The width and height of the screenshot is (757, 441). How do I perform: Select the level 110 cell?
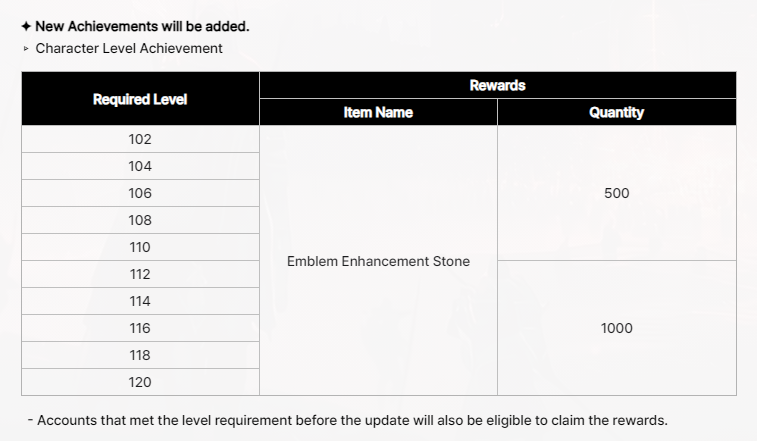[140, 247]
